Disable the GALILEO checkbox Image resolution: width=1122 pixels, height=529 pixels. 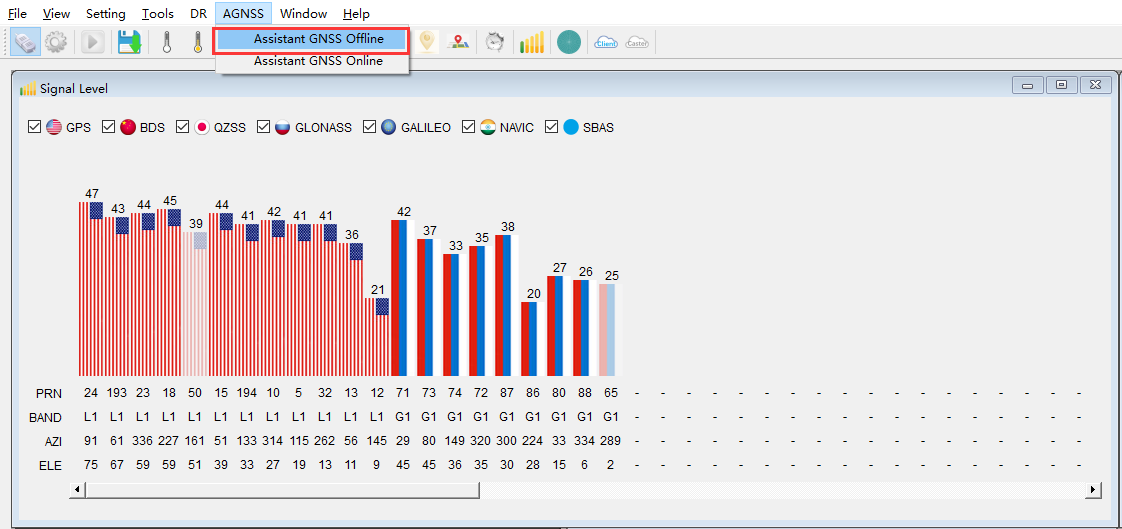370,127
